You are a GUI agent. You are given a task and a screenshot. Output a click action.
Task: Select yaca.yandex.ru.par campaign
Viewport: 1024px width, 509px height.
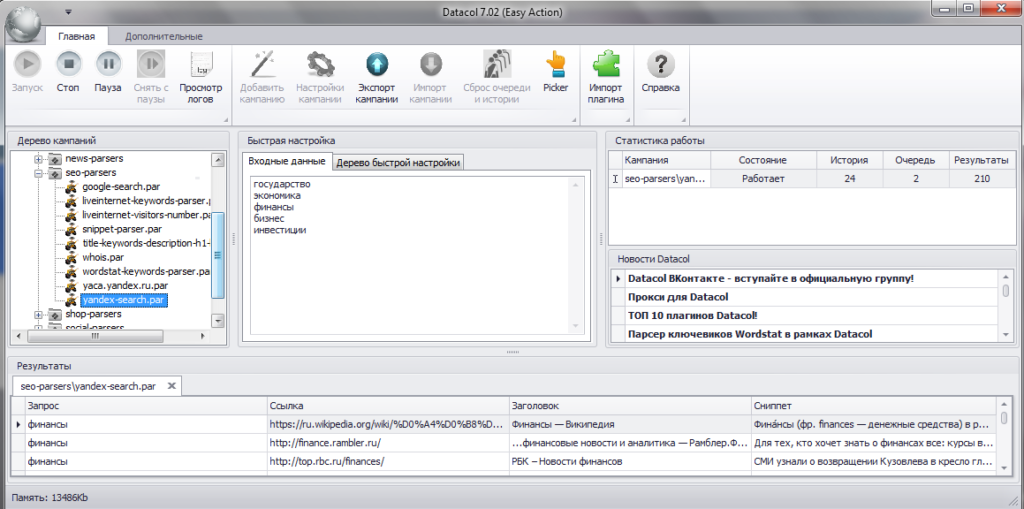[125, 286]
